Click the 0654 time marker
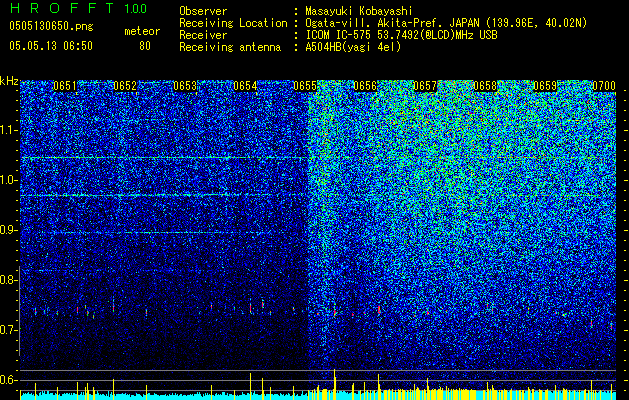 coord(245,86)
